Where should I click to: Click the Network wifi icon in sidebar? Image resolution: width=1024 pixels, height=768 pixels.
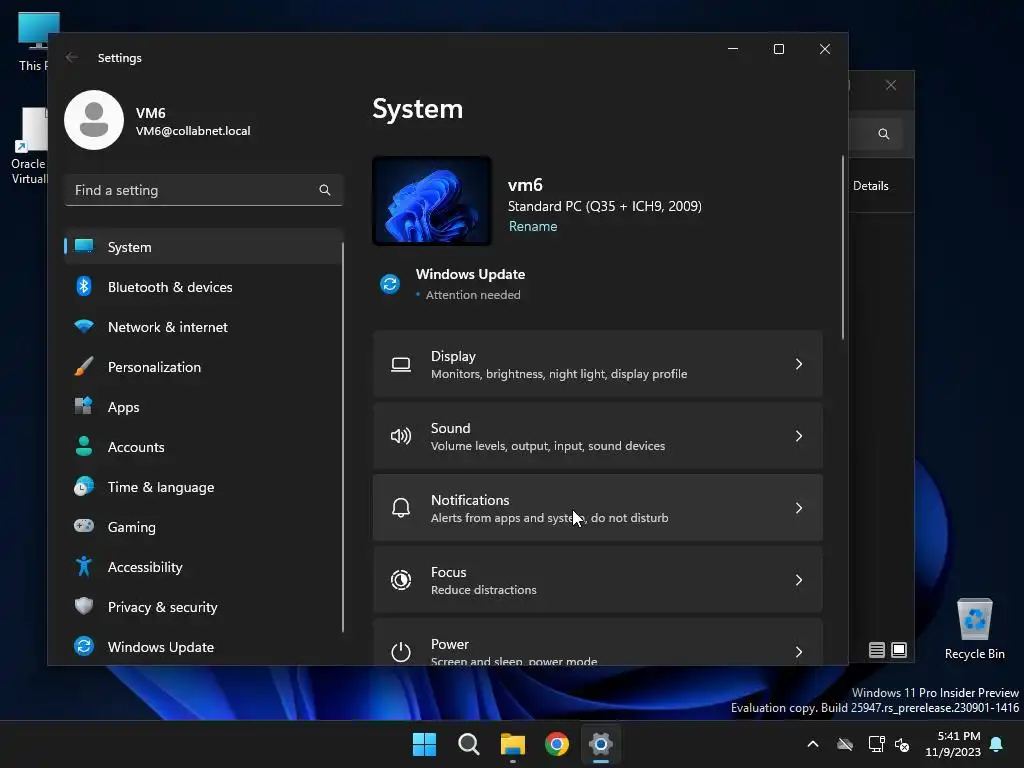point(84,326)
